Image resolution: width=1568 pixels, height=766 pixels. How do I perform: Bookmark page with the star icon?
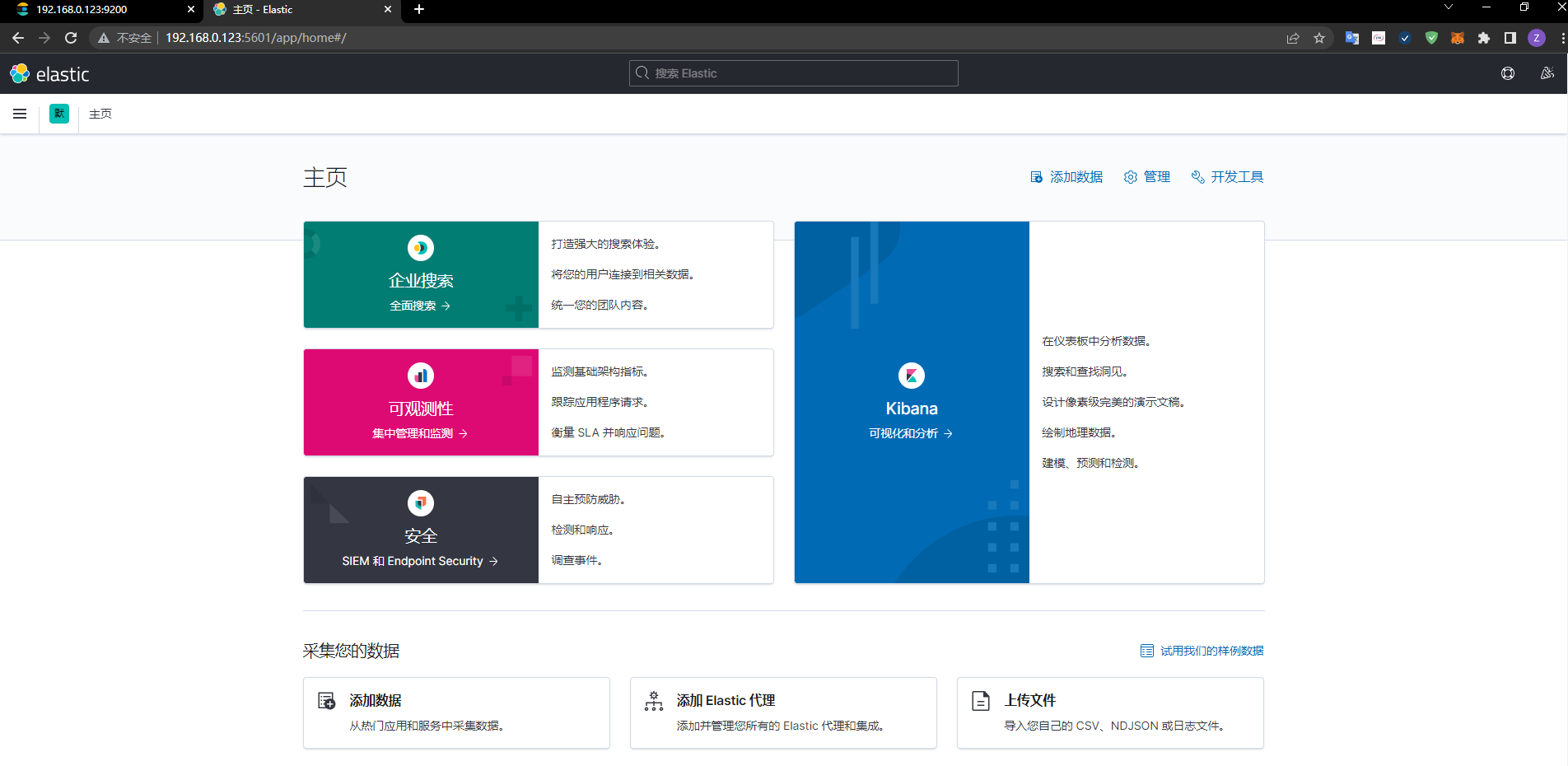tap(1319, 38)
